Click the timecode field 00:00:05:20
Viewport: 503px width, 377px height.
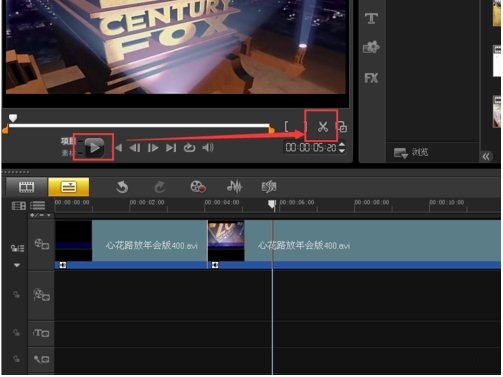tap(311, 148)
